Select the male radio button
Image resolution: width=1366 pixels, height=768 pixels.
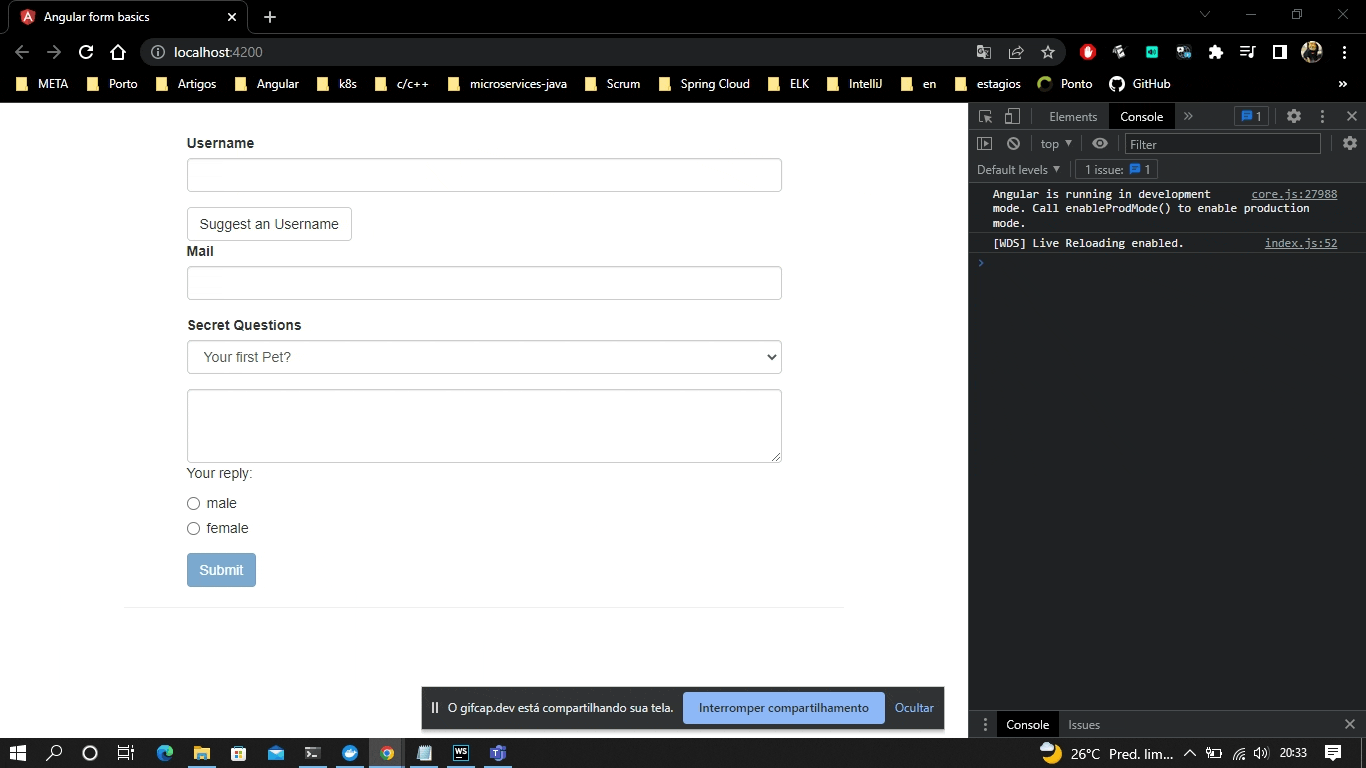pos(193,503)
